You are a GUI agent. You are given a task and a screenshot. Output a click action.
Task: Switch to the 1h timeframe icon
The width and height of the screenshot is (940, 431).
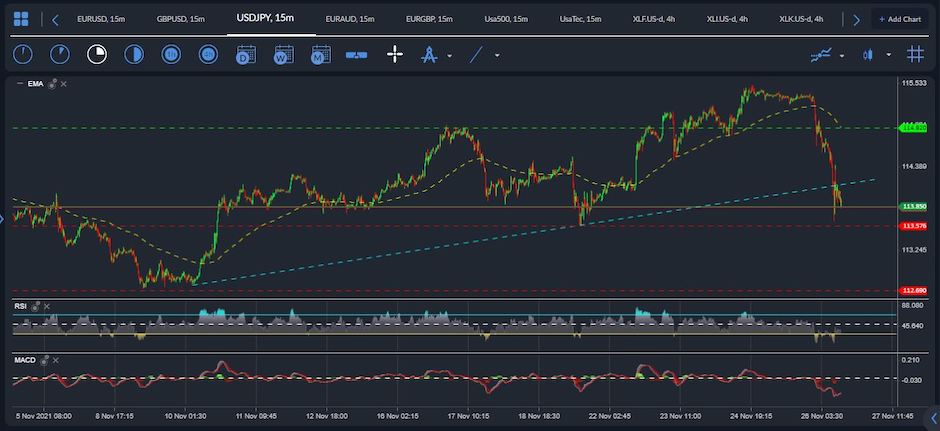pyautogui.click(x=171, y=55)
